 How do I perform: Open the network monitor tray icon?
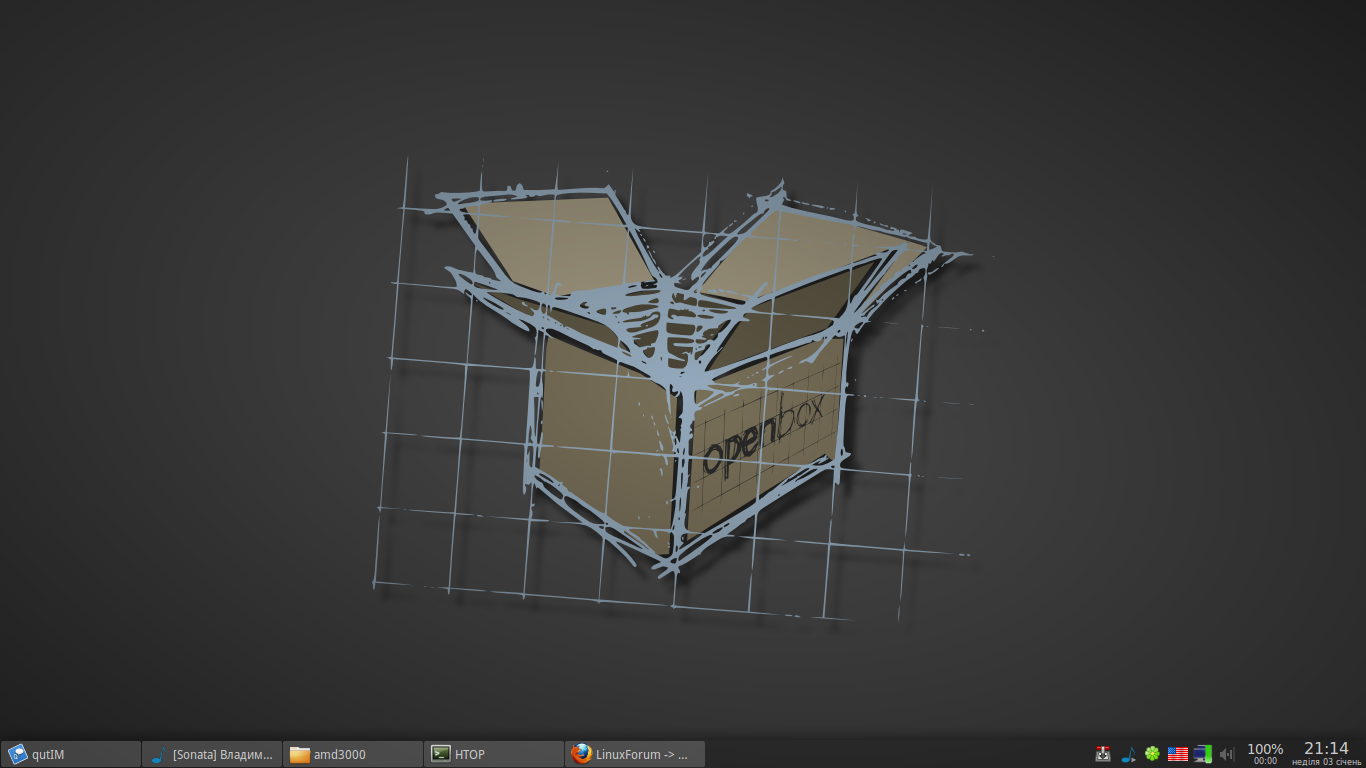click(1202, 754)
